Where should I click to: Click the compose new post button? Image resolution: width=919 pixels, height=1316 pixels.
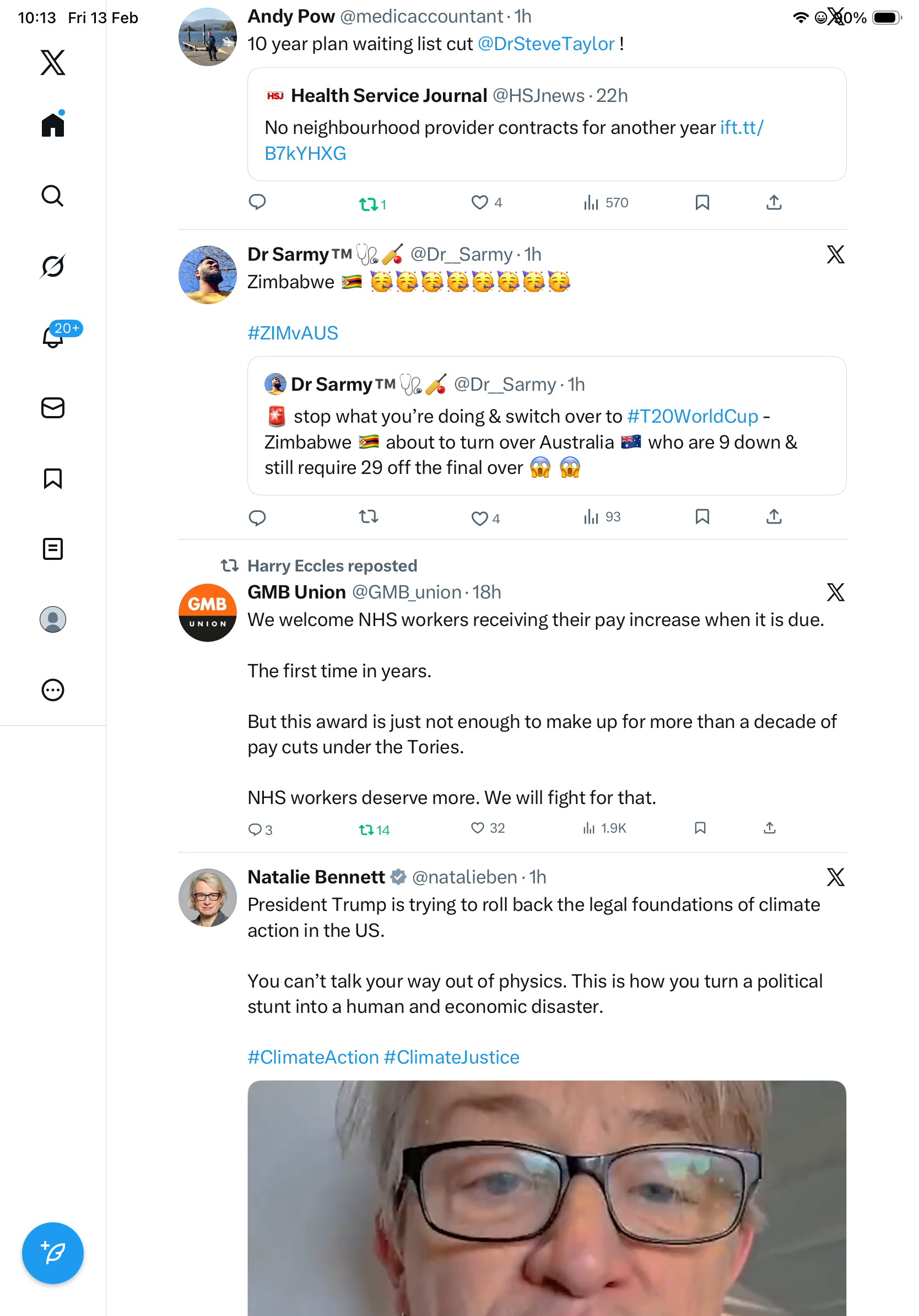tap(53, 1253)
